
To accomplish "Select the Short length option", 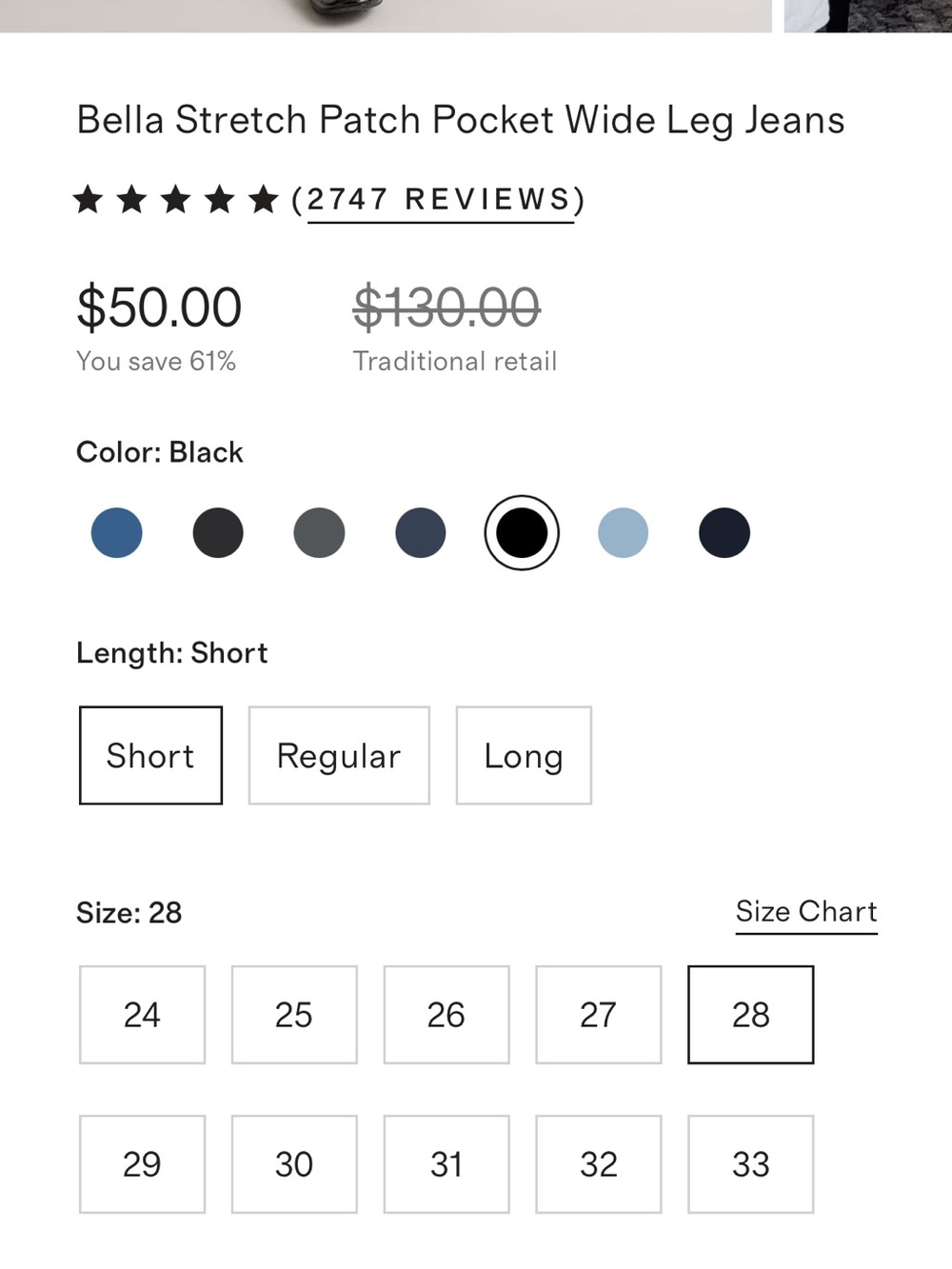I will click(x=150, y=755).
